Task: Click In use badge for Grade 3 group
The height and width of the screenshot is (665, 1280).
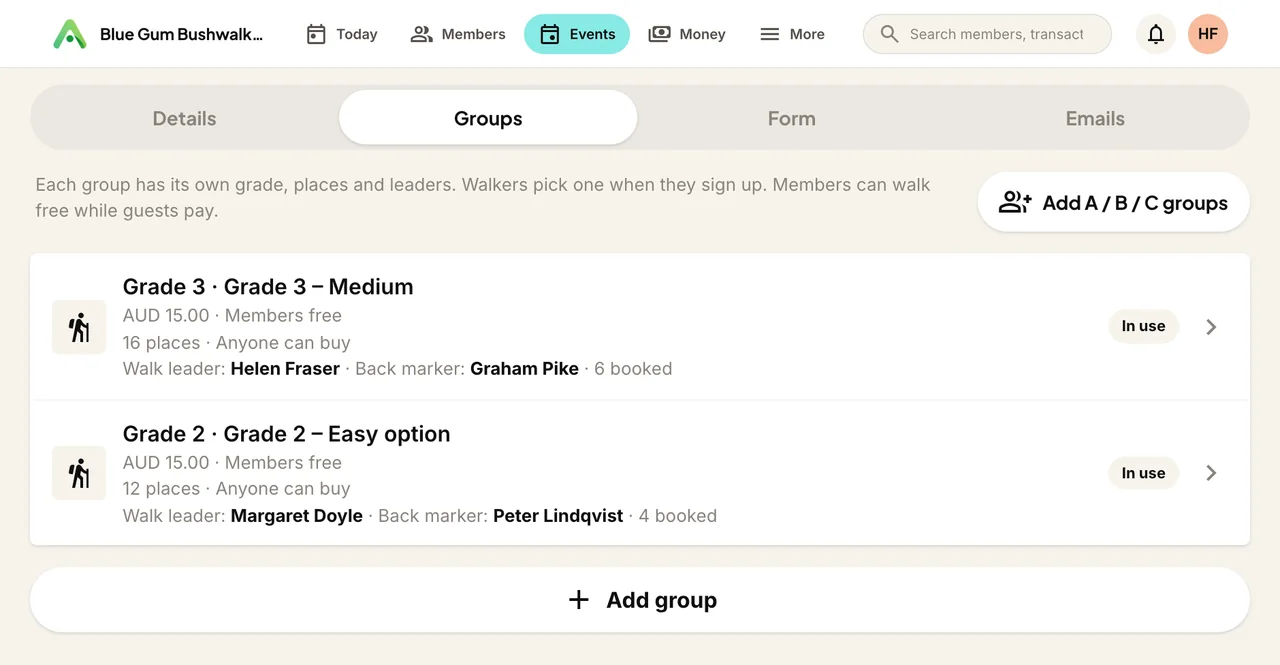Action: pyautogui.click(x=1143, y=326)
